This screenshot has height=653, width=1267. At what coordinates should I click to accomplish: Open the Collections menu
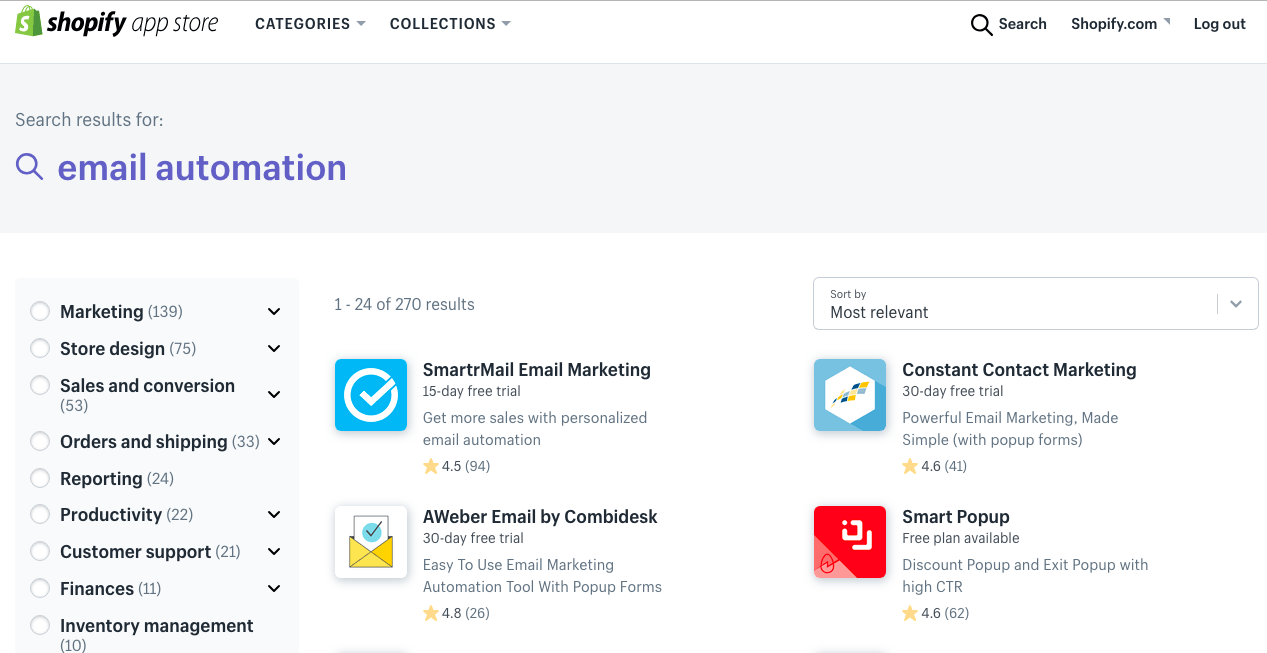pyautogui.click(x=450, y=23)
